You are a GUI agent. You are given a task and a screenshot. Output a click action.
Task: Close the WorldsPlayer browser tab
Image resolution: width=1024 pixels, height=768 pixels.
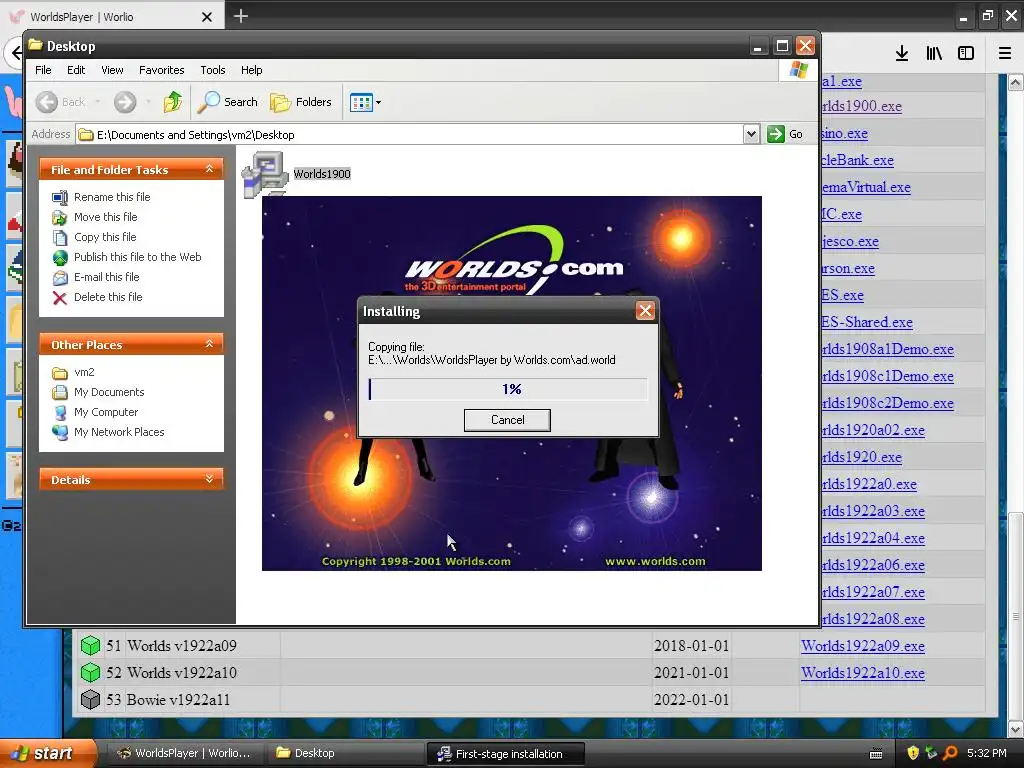(206, 17)
